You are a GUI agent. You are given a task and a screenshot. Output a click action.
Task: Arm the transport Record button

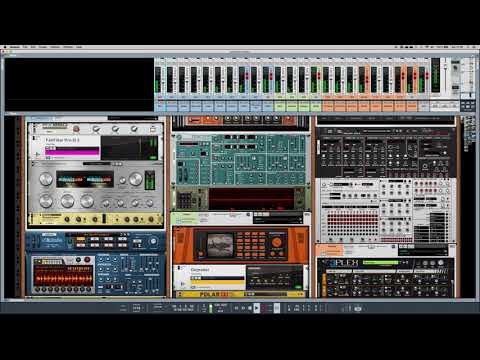click(x=264, y=308)
